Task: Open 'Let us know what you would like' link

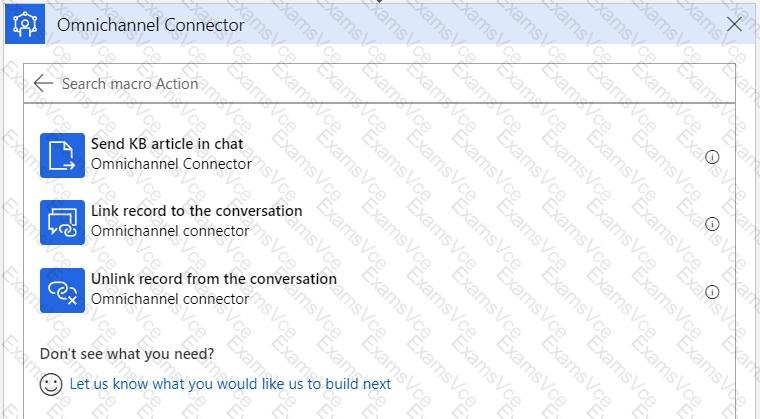Action: pyautogui.click(x=230, y=384)
